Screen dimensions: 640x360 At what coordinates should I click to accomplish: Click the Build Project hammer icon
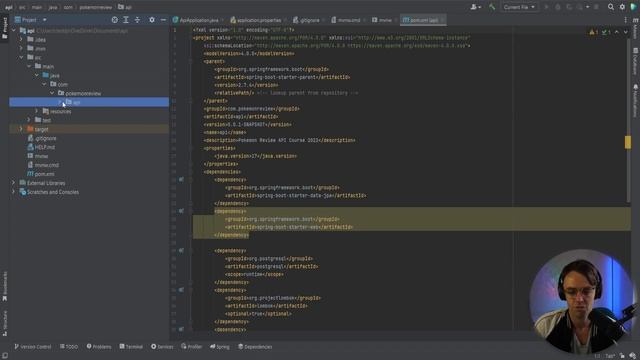pos(492,7)
